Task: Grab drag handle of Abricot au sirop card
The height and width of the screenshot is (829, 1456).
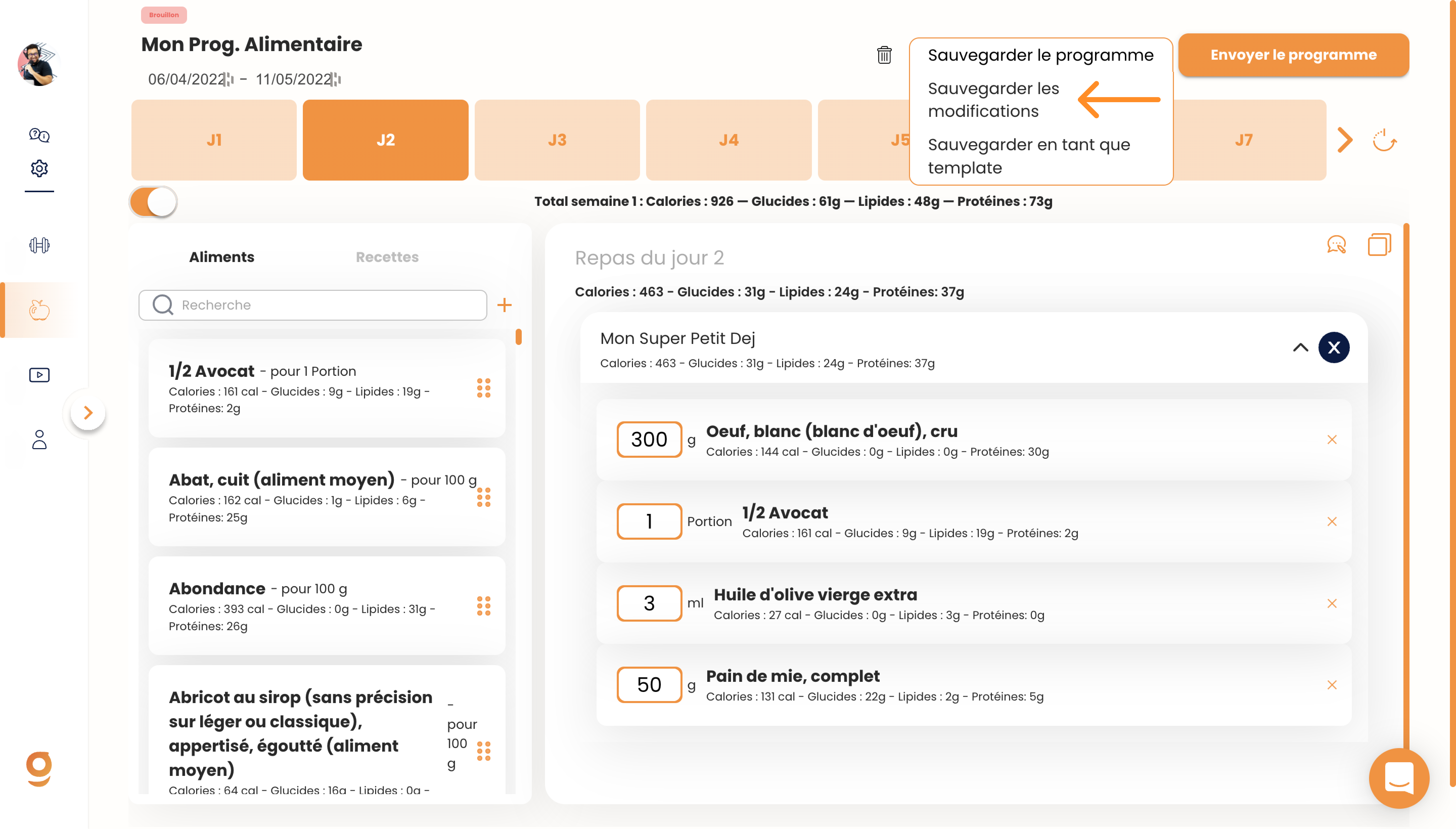Action: pos(484,751)
